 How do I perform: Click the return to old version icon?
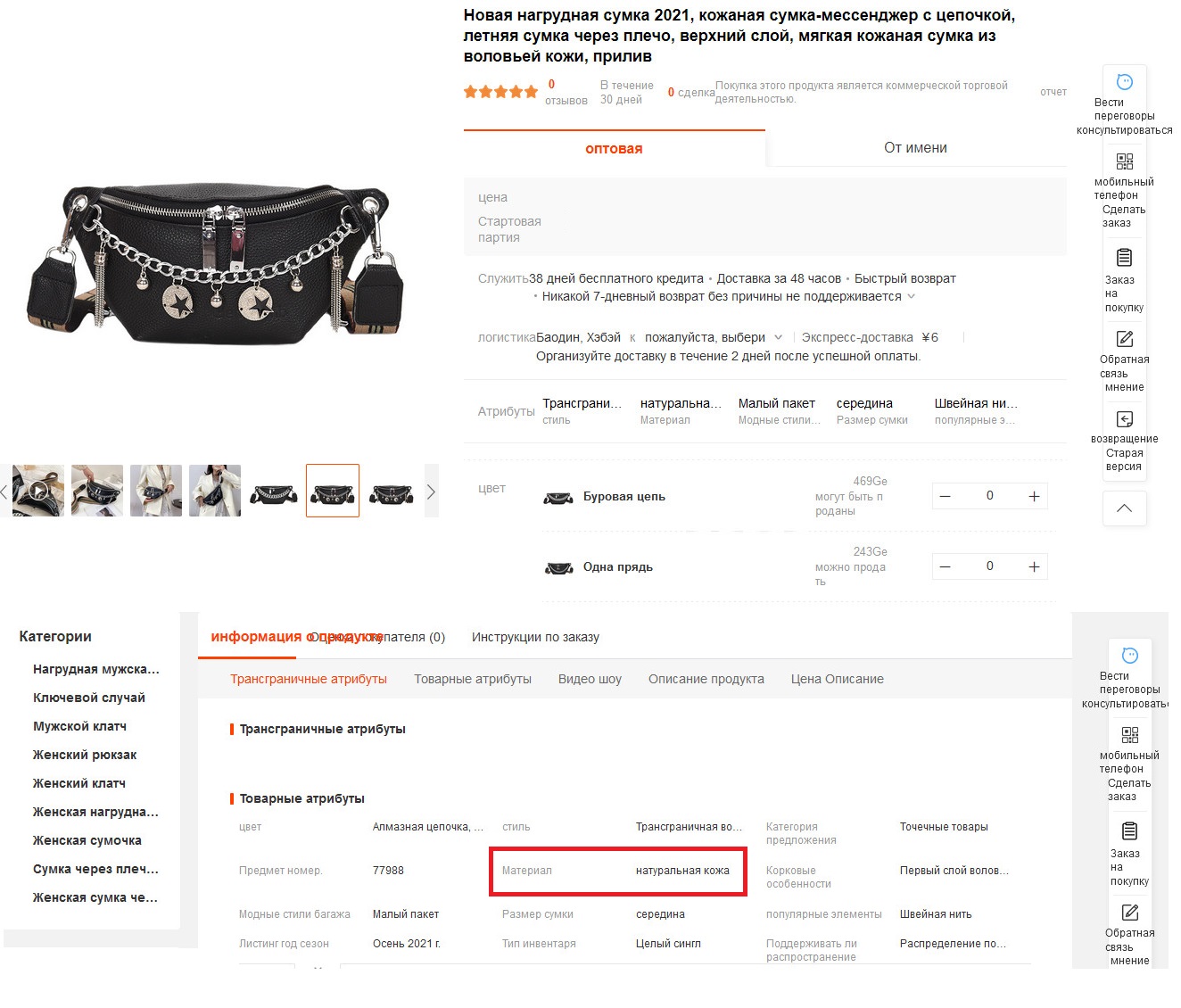(1125, 419)
